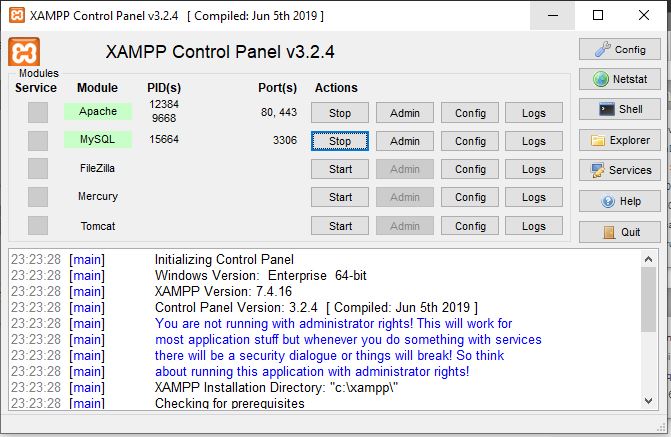Open MySQL Logs menu
The image size is (671, 437).
(534, 141)
